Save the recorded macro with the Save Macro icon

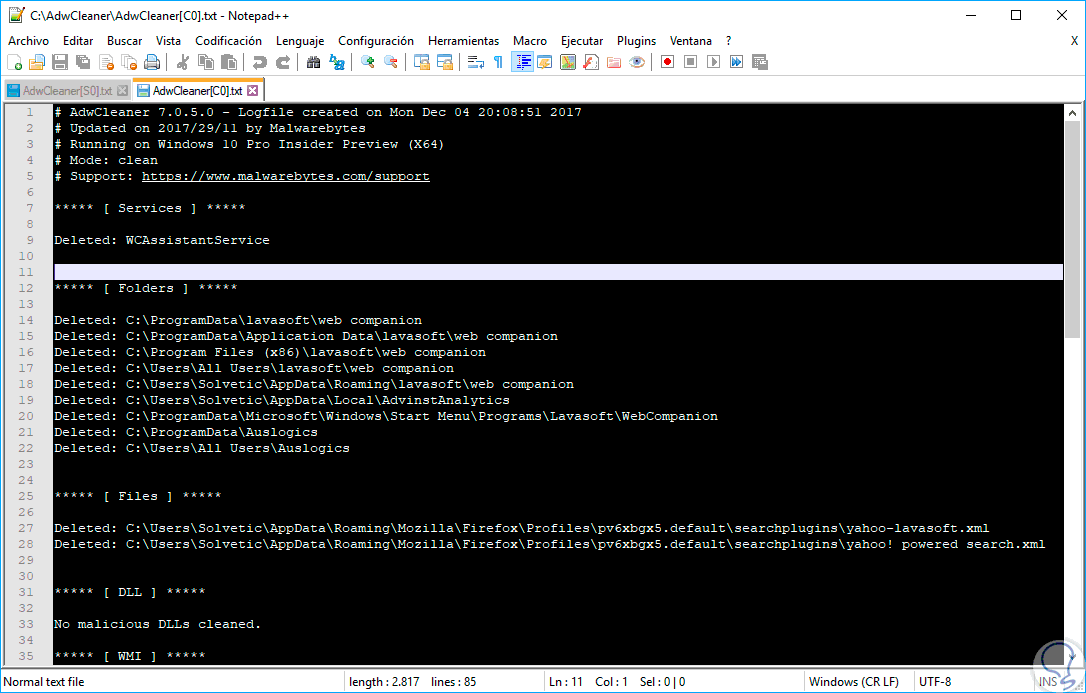[760, 62]
